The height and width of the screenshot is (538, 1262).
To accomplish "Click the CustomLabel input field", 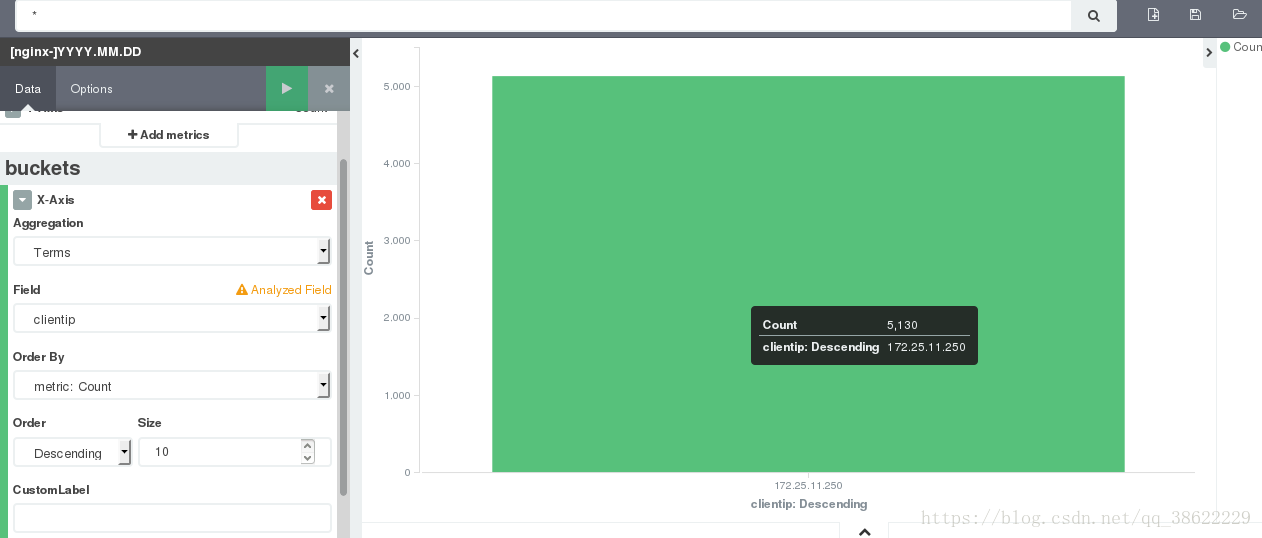I will (x=172, y=518).
